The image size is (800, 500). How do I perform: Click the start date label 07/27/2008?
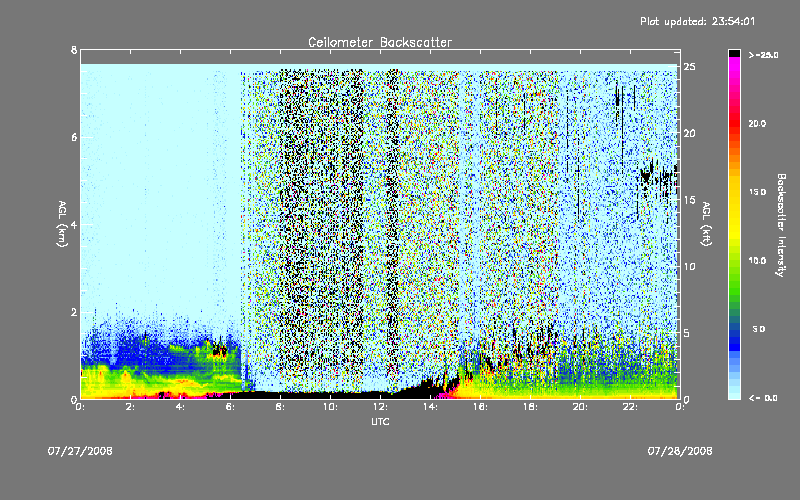point(80,451)
